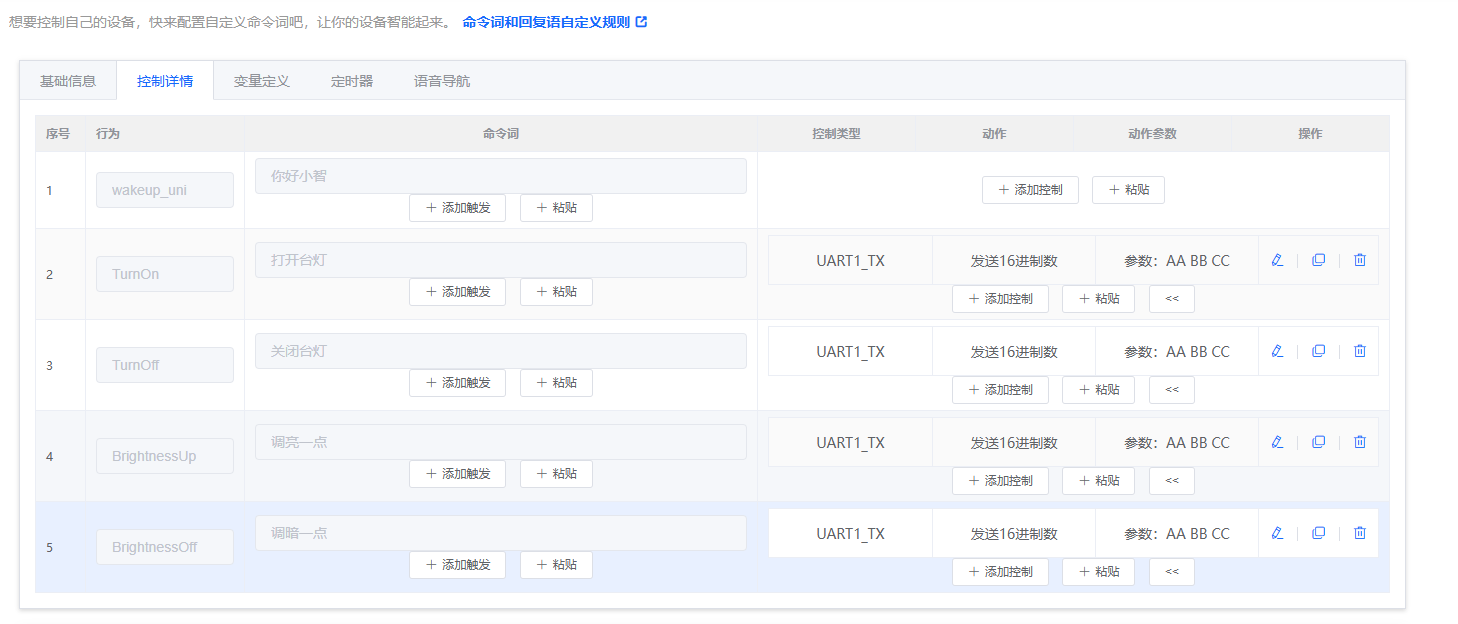
Task: Delete the TurnOff row control via trash icon
Action: 1359,351
